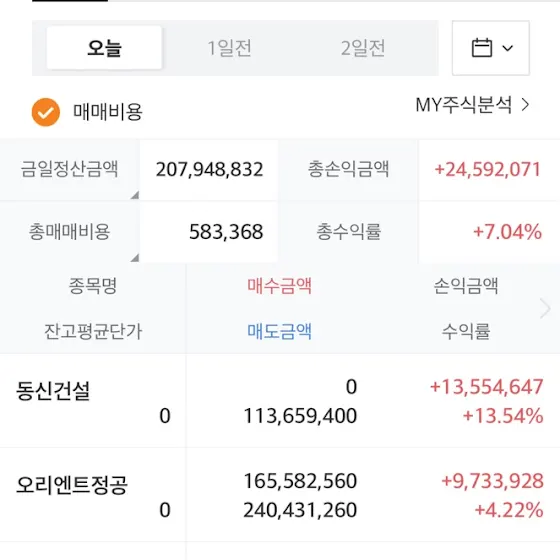Select the 오늘 tab

(x=104, y=48)
